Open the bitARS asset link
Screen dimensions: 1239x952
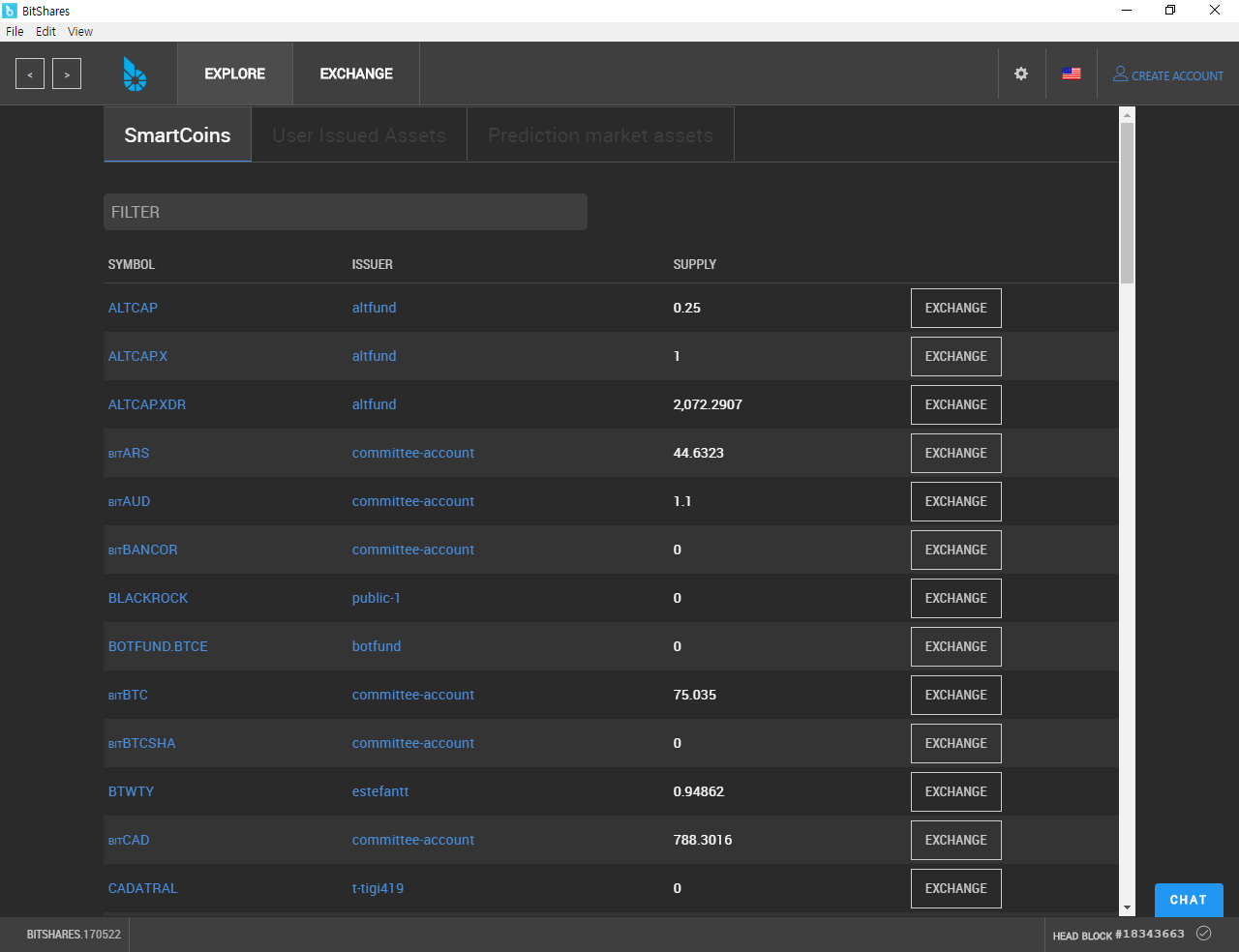pyautogui.click(x=129, y=453)
